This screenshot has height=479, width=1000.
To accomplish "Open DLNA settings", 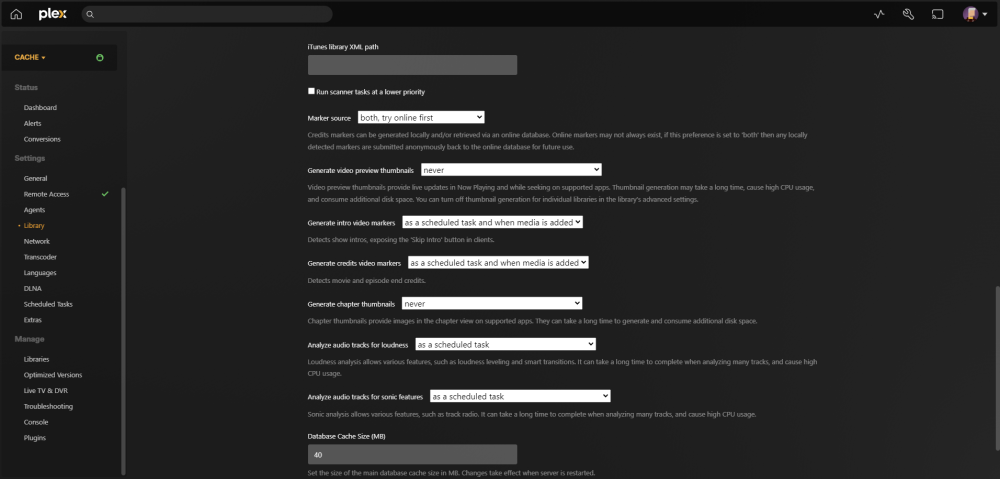I will pyautogui.click(x=33, y=288).
